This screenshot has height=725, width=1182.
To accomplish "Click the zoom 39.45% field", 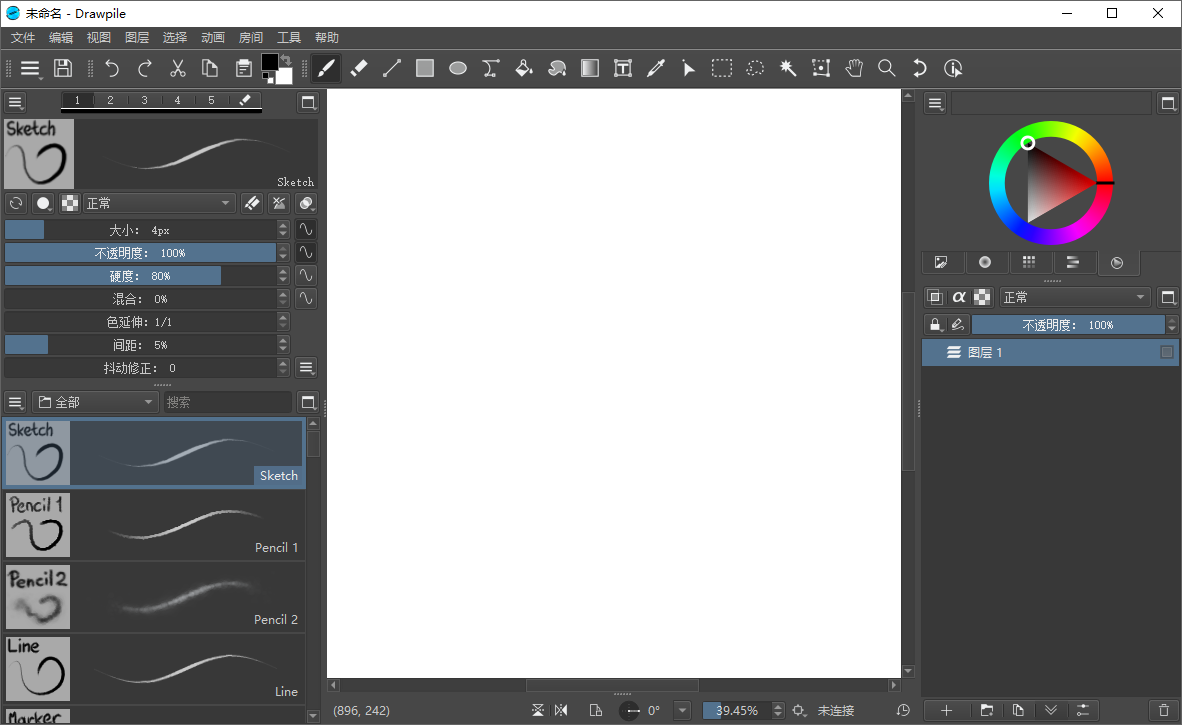I will [736, 710].
